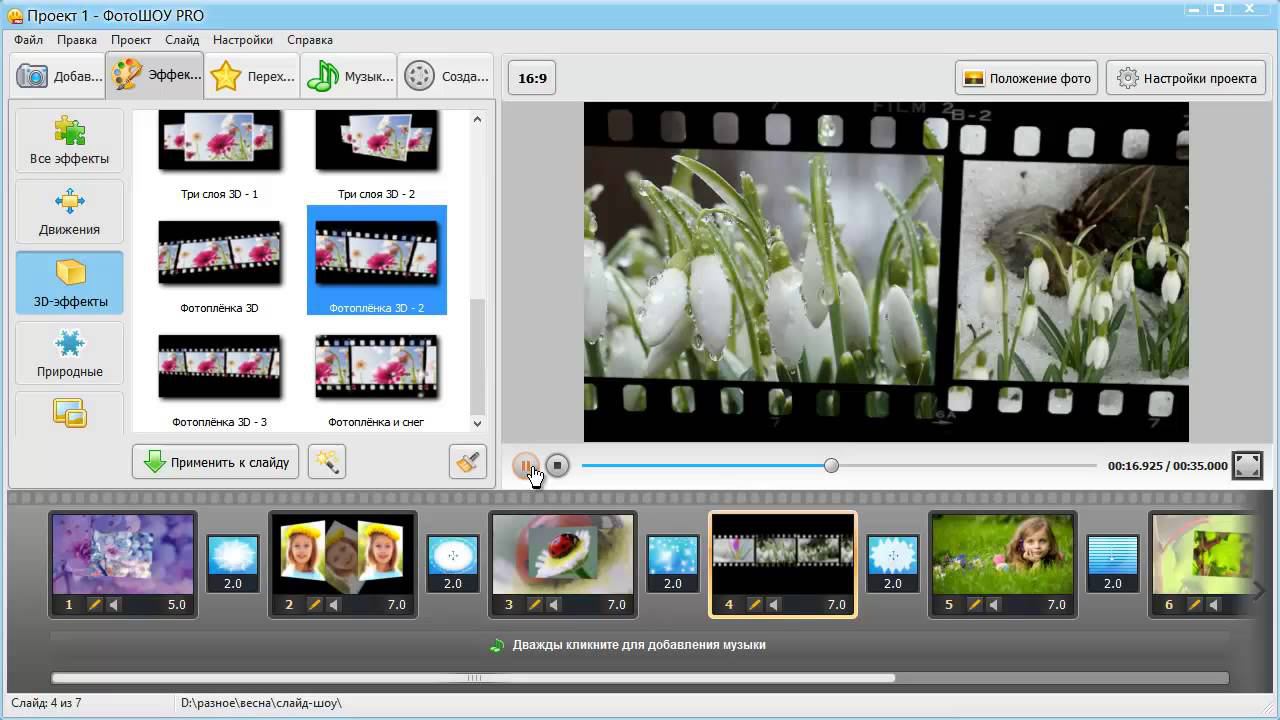The image size is (1280, 720).
Task: Click the magic wand random effect icon
Action: click(x=327, y=462)
